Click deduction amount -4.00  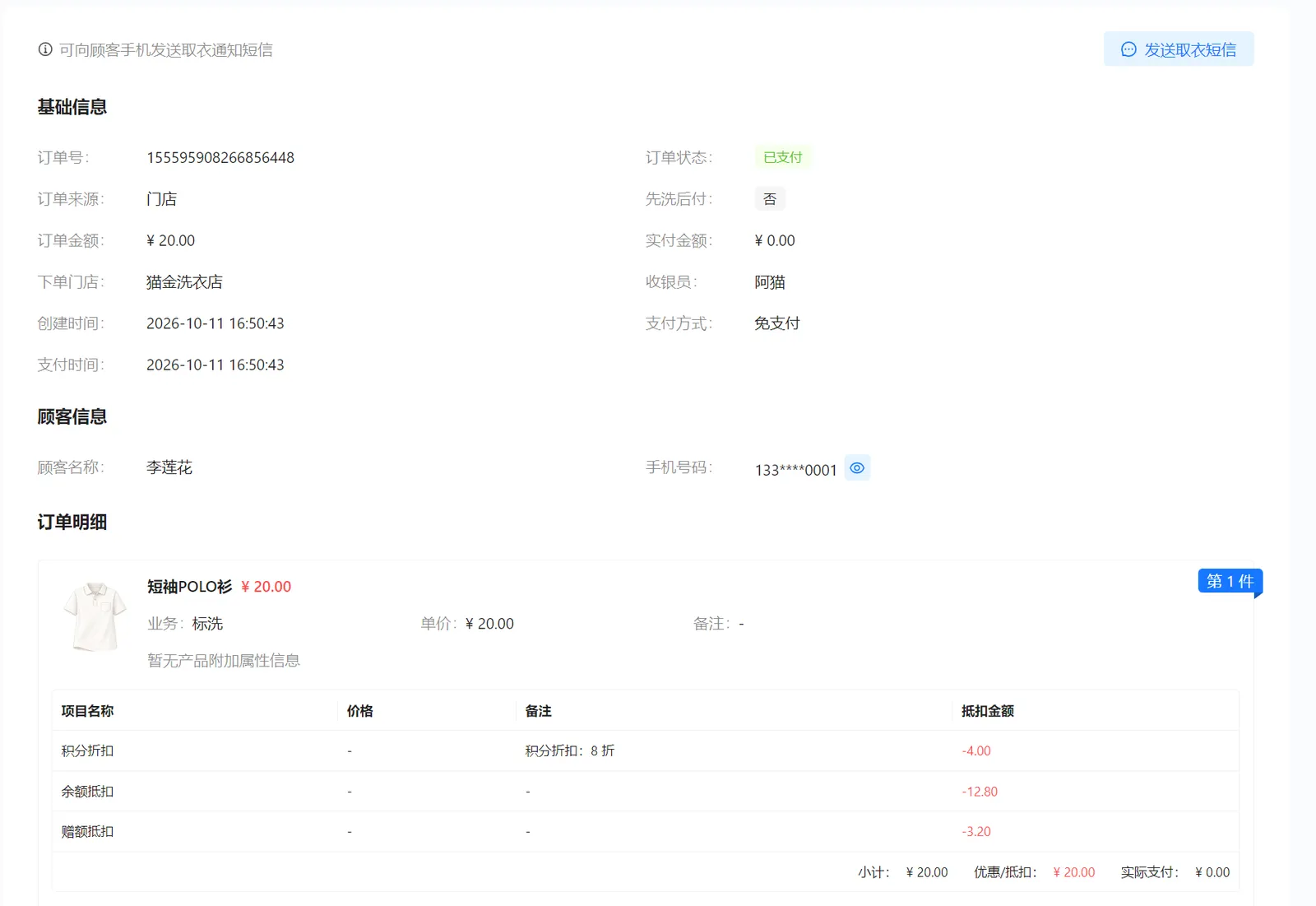click(x=976, y=751)
